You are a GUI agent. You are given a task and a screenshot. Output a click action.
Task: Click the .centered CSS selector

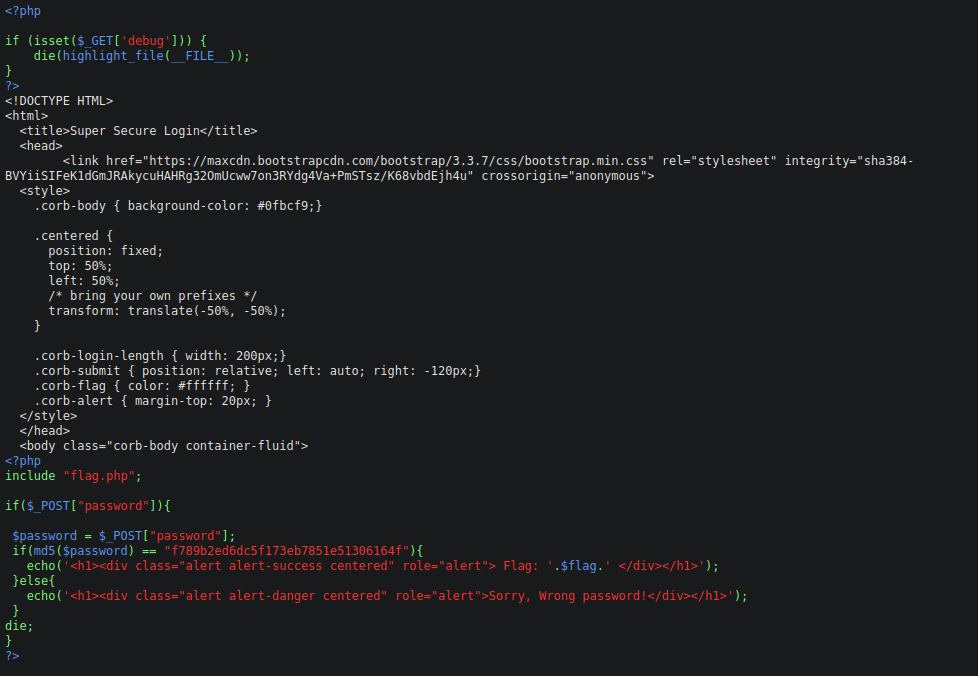point(70,236)
